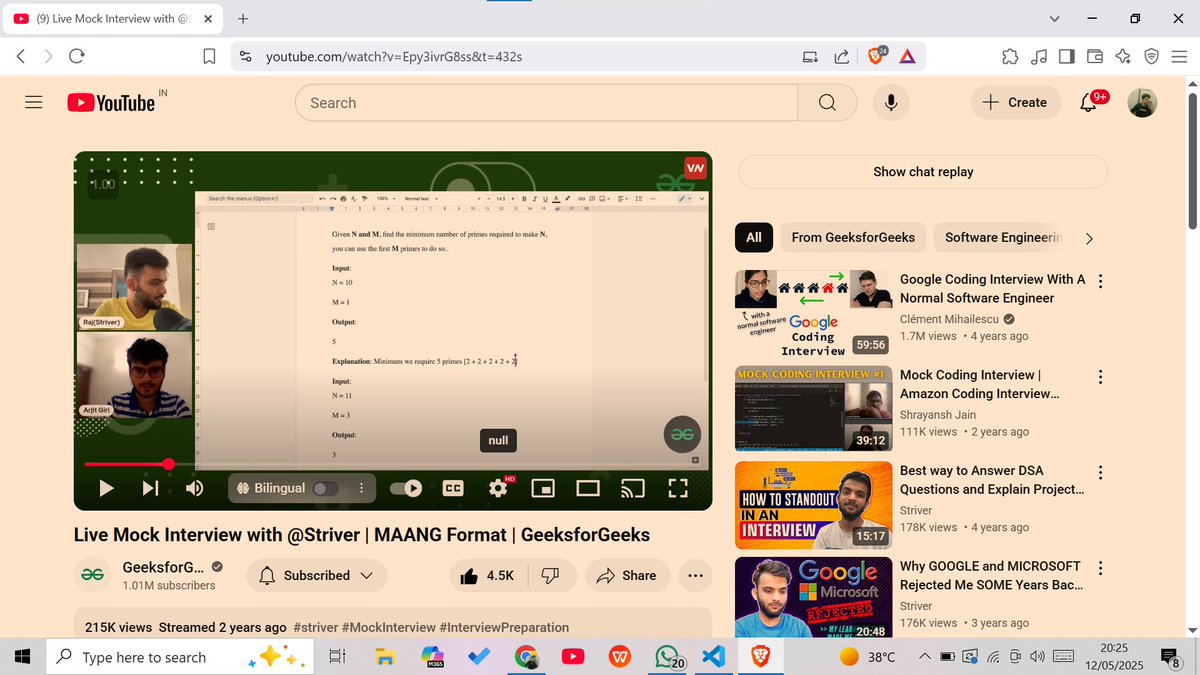Viewport: 1200px width, 675px height.
Task: Skip to the next video
Action: (x=150, y=488)
